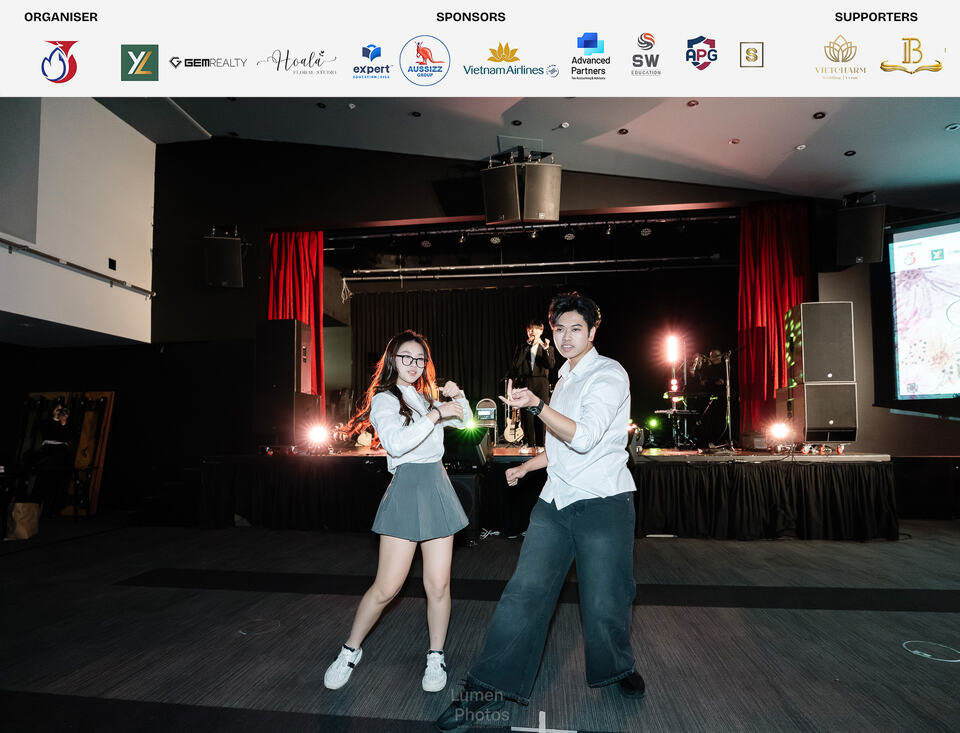
Task: Click the SUPPORTERS heading
Action: [876, 17]
